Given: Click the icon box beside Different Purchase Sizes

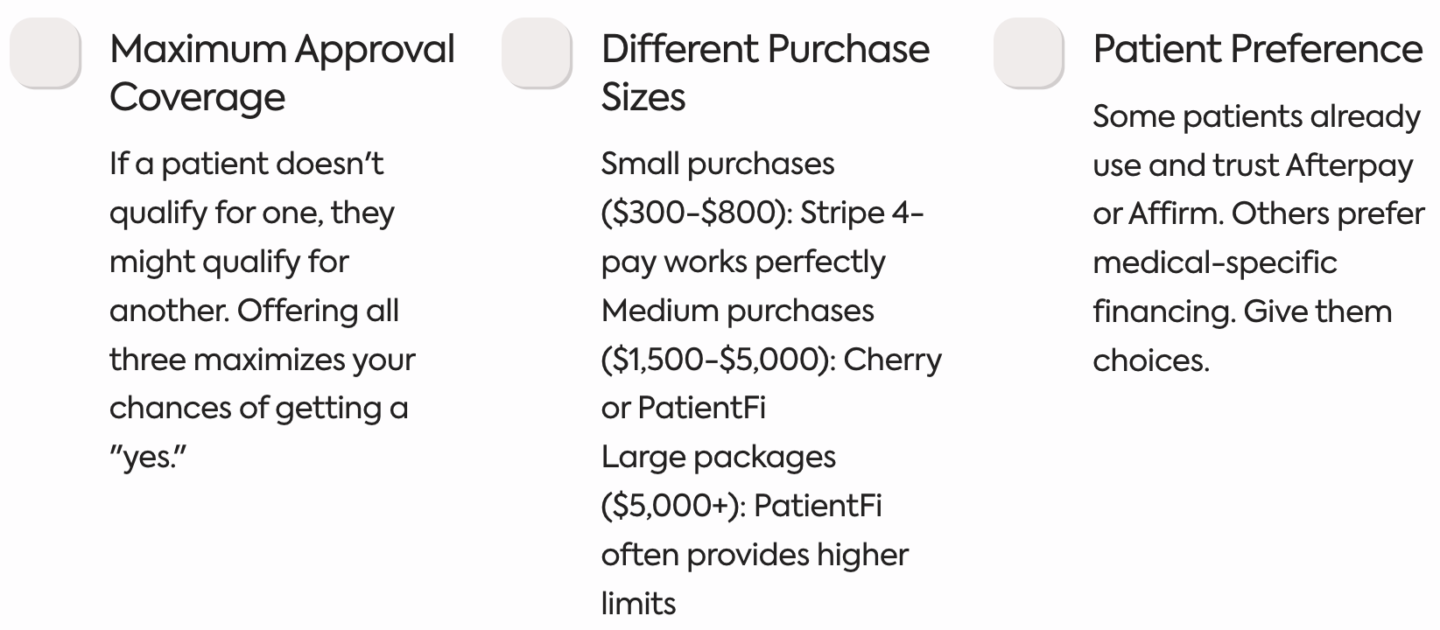Looking at the screenshot, I should 537,52.
